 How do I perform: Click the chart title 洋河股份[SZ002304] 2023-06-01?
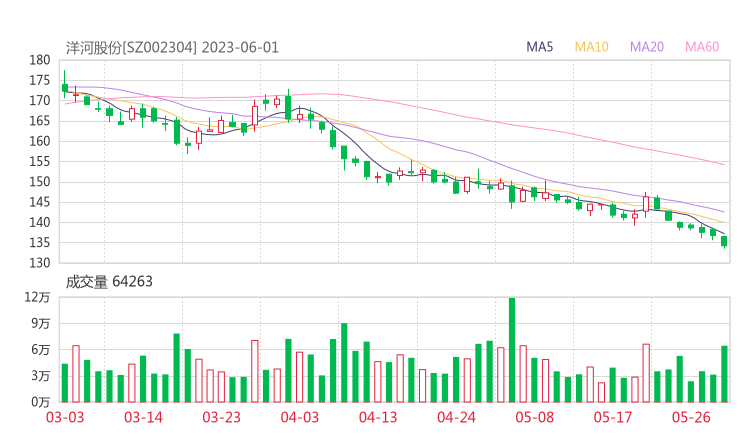[172, 48]
